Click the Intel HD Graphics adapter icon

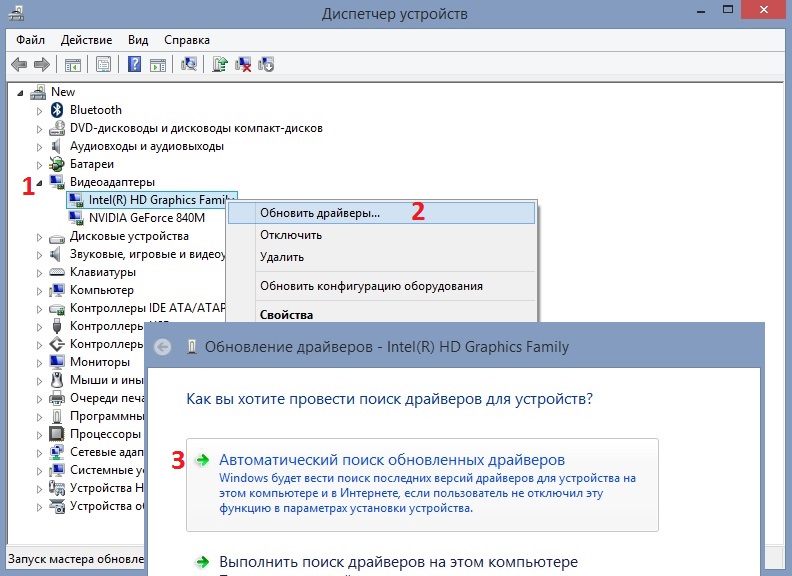click(x=76, y=200)
